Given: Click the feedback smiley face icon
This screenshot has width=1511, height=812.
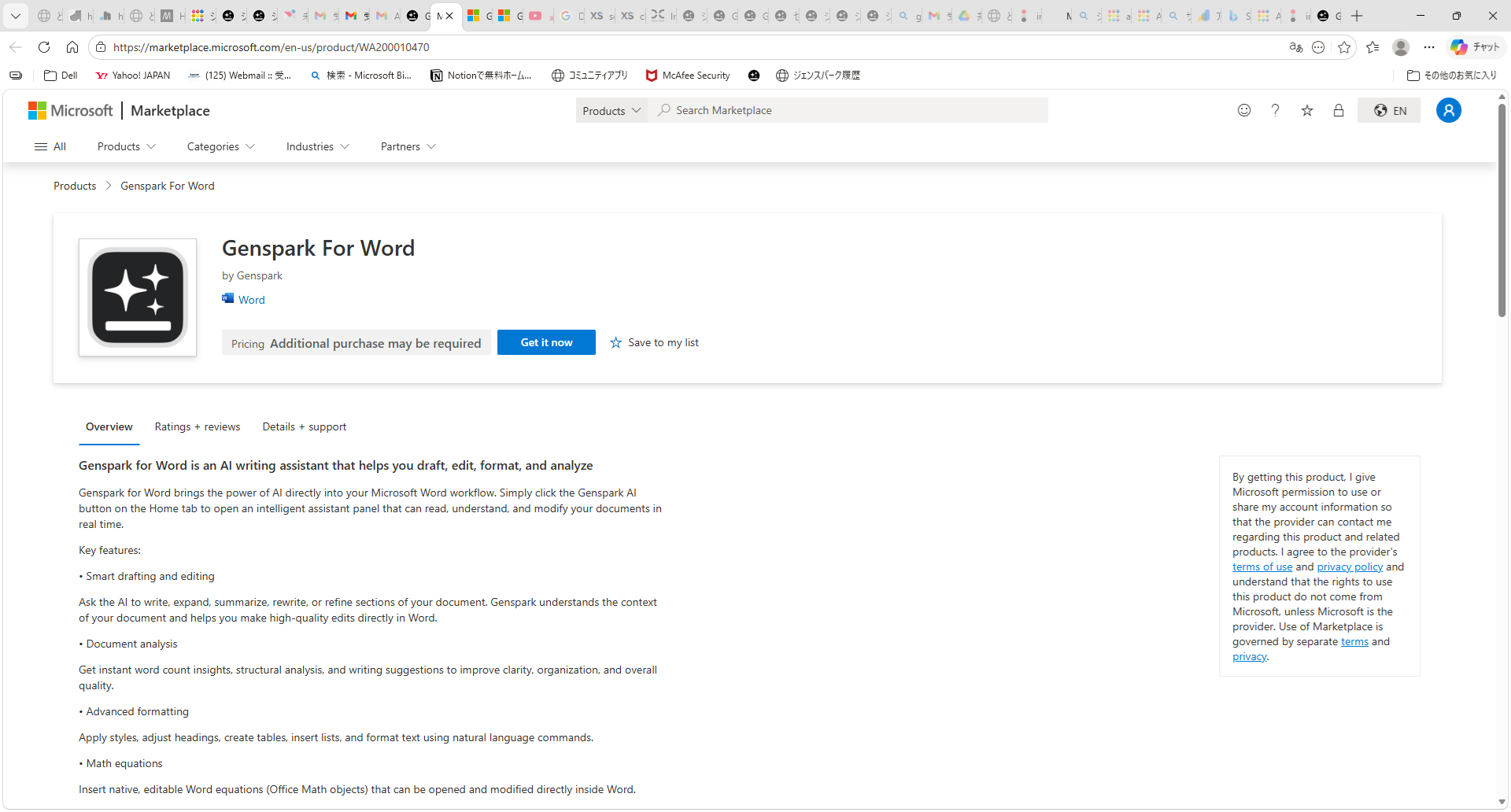Looking at the screenshot, I should pos(1244,110).
